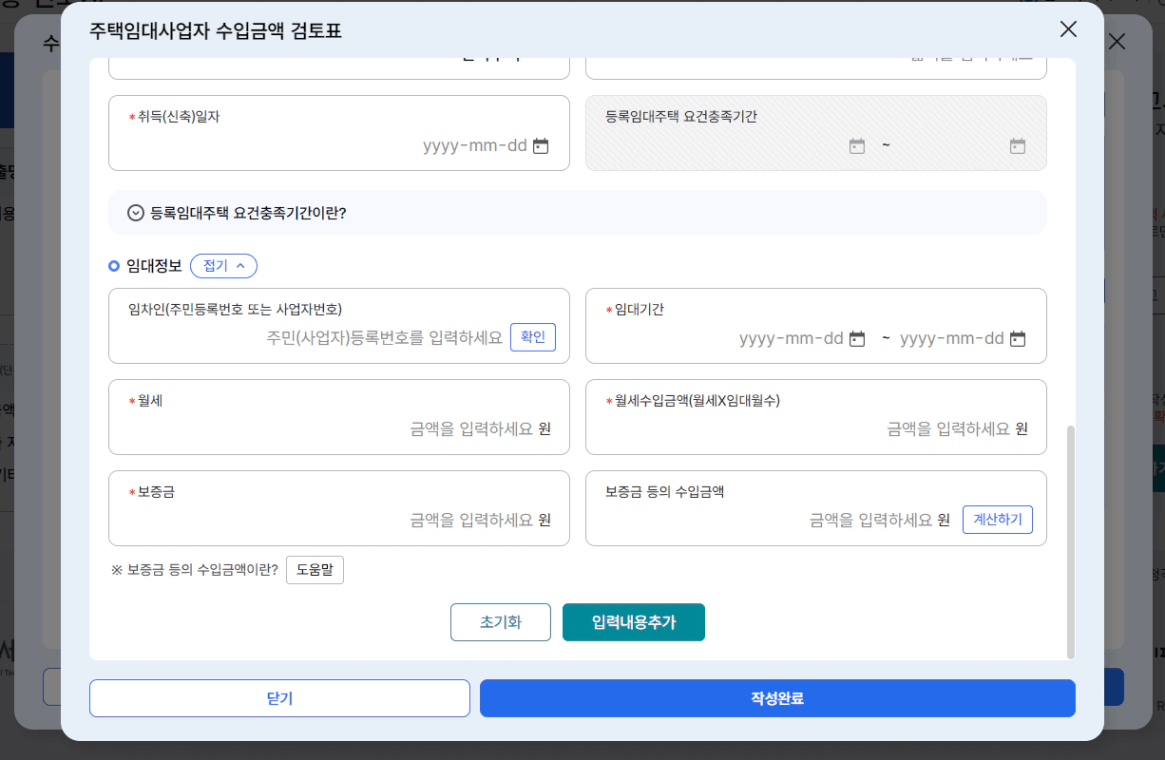
Task: Click 계산하기 button for 보증금 등의 수입금액
Action: tap(997, 520)
